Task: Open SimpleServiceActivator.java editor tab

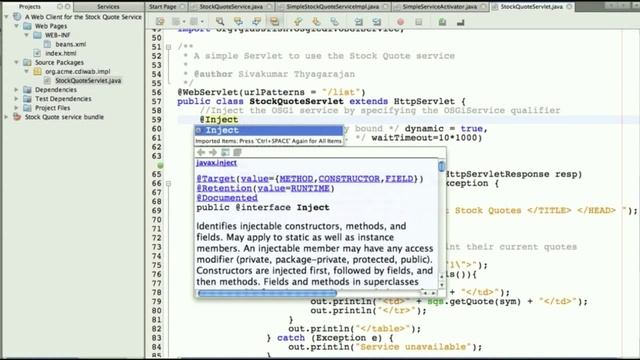Action: (x=440, y=7)
